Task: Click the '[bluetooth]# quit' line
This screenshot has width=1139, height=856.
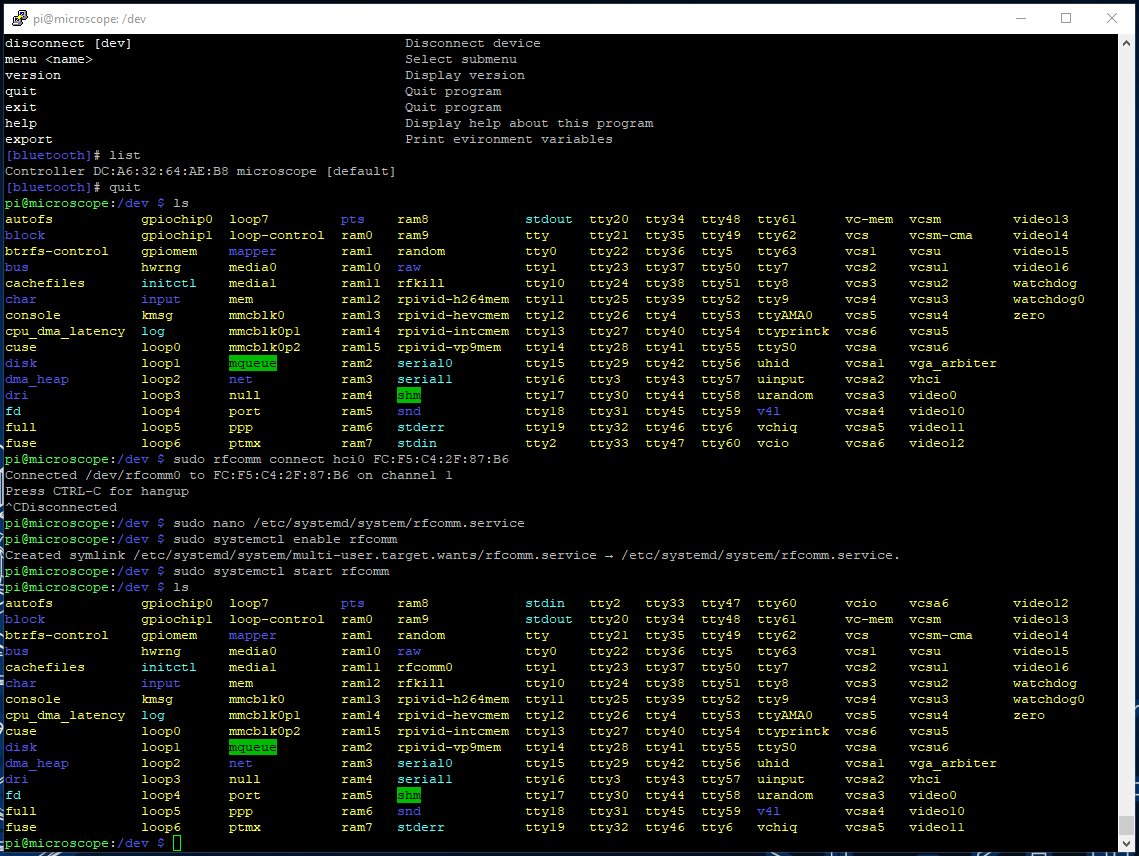Action: pos(73,187)
